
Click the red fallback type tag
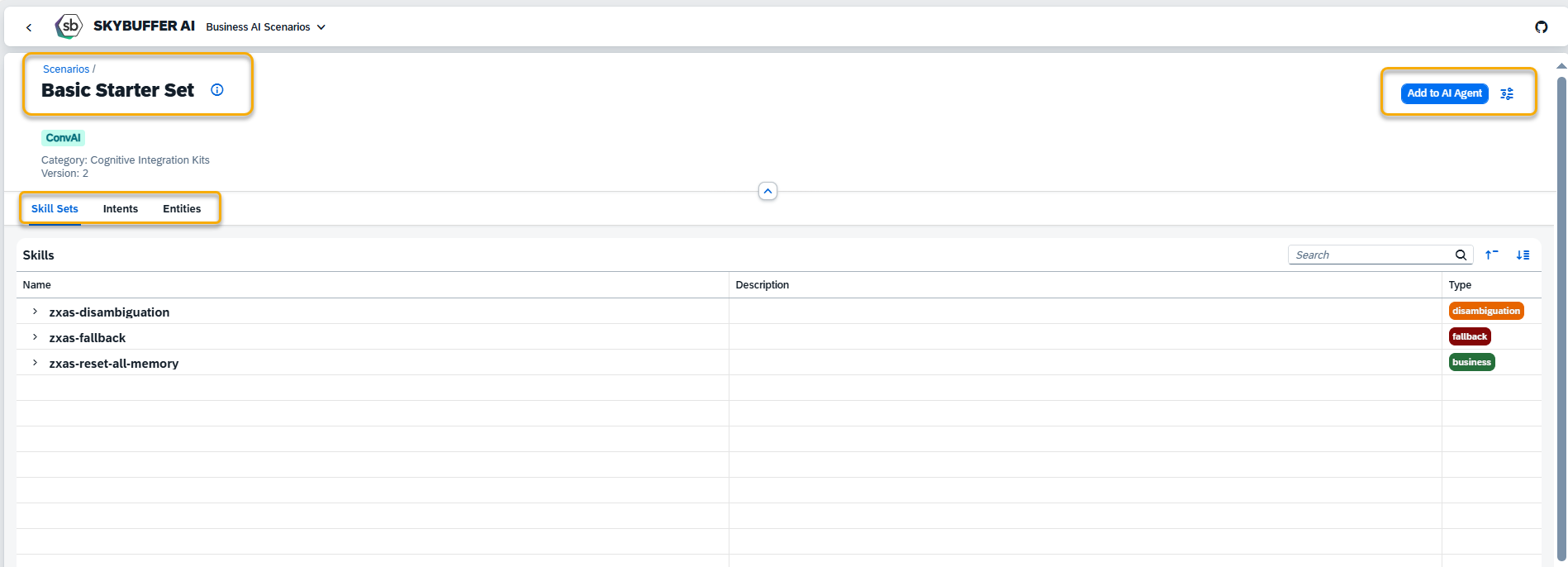point(1470,337)
